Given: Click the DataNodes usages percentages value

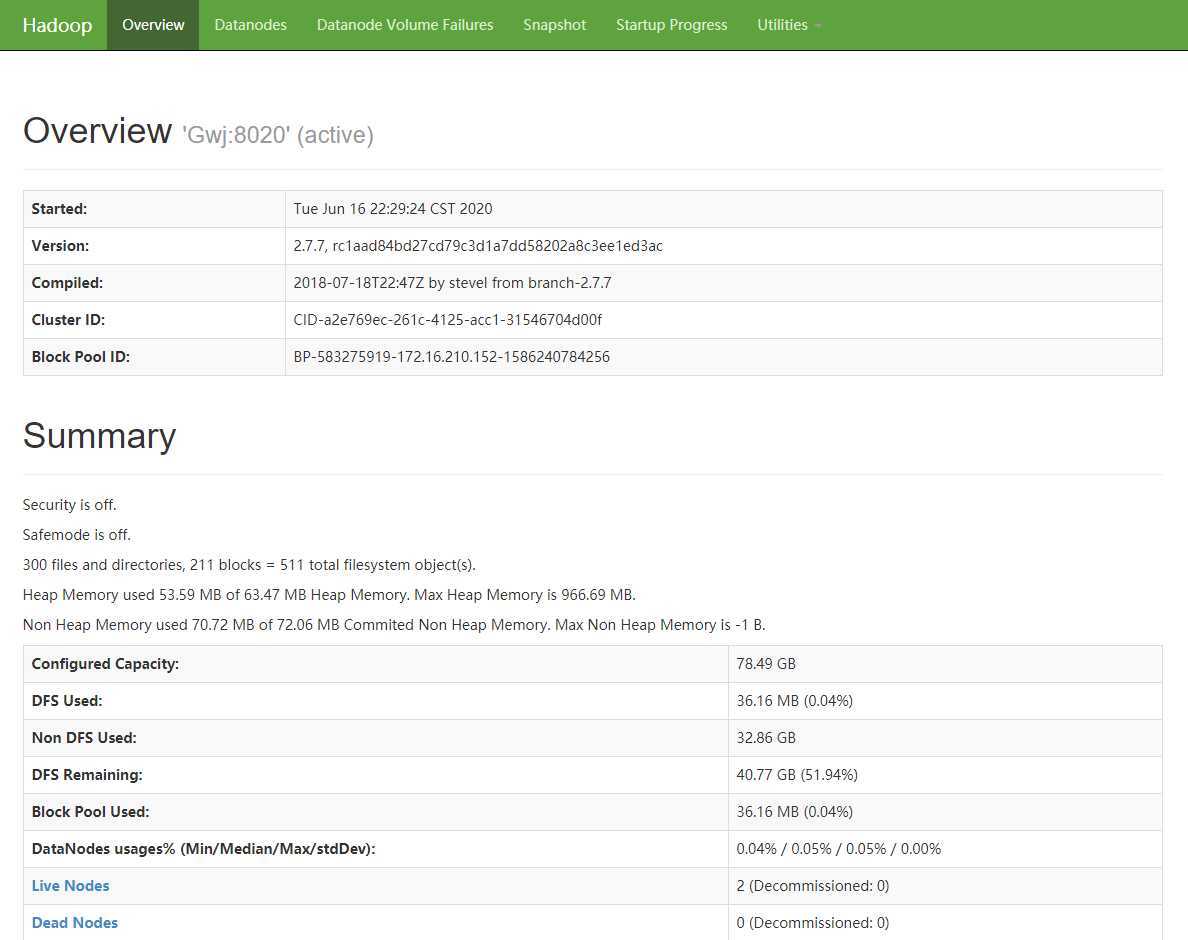Looking at the screenshot, I should (839, 849).
